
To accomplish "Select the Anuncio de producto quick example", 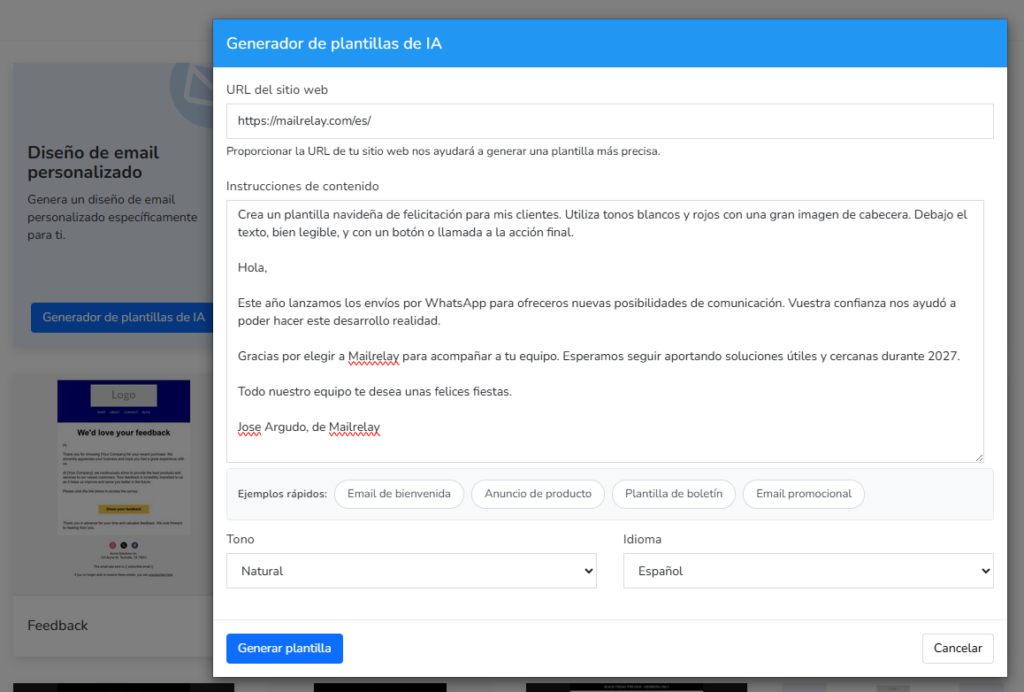I will pos(538,494).
